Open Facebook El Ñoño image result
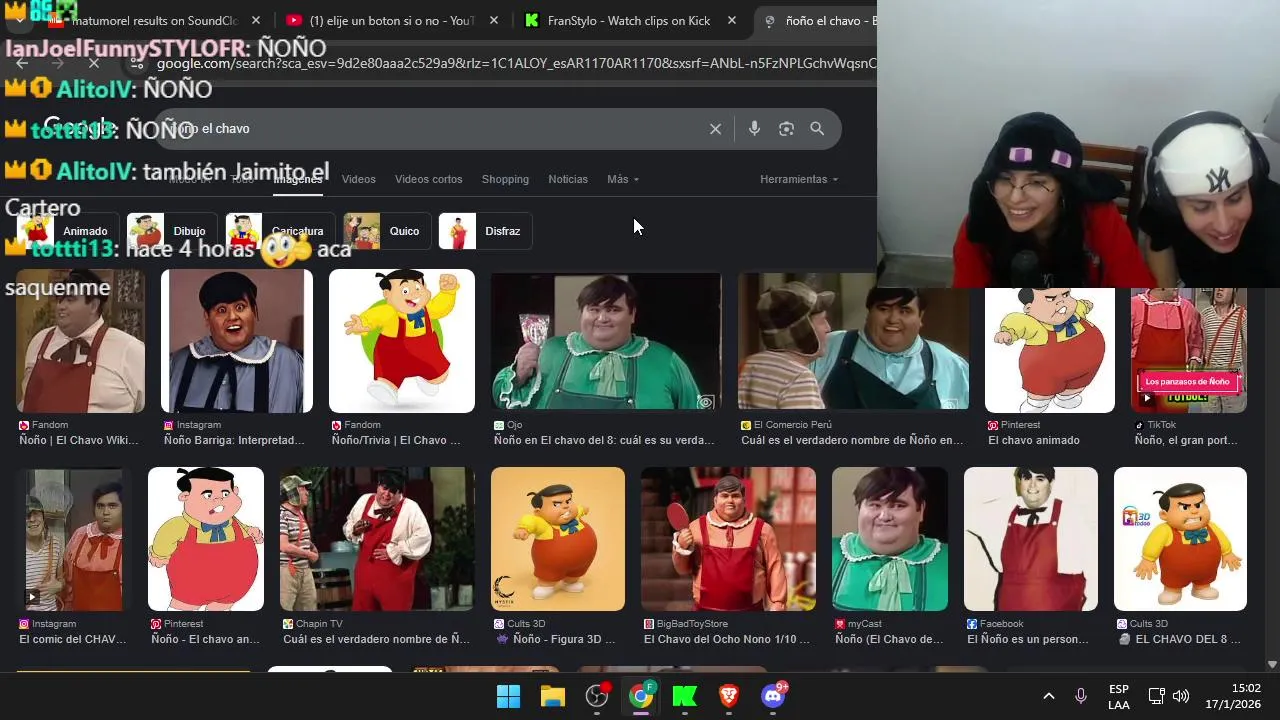Viewport: 1280px width, 720px height. click(x=1031, y=539)
